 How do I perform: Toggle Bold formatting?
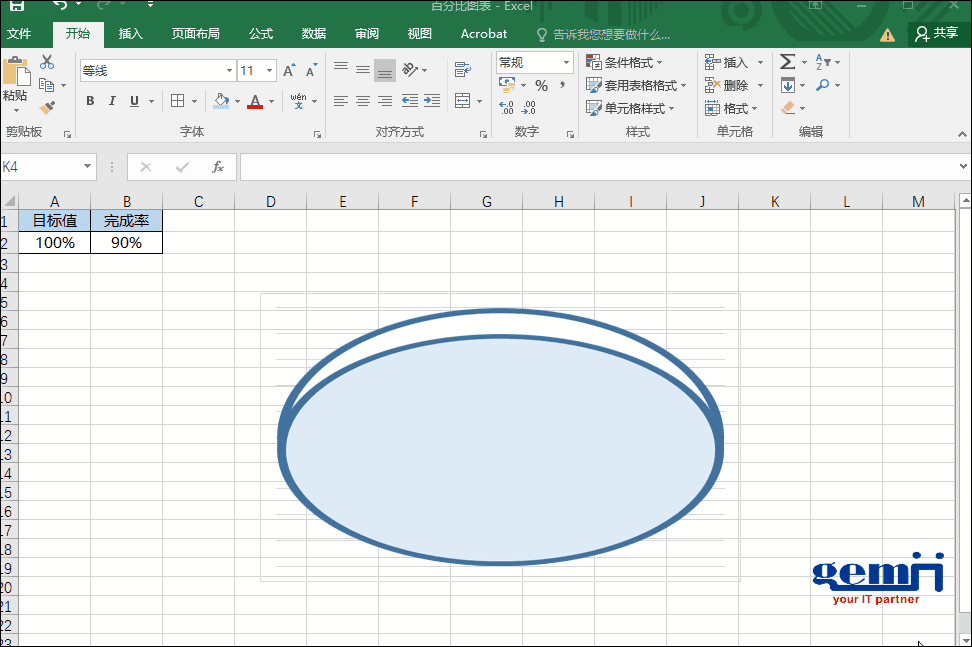click(91, 101)
